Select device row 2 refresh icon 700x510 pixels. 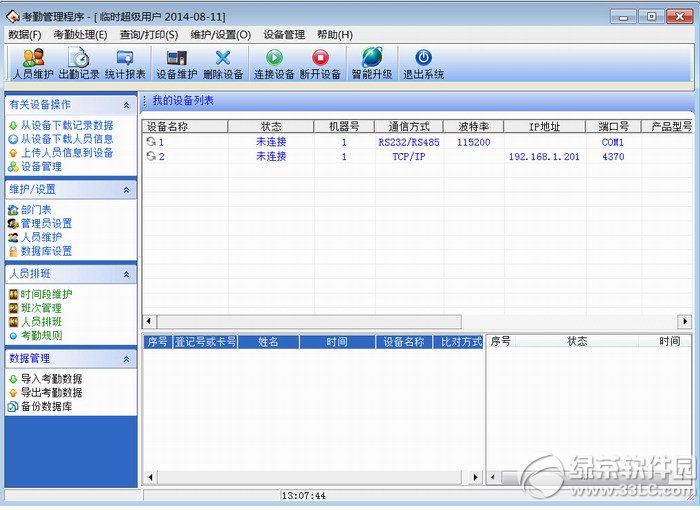coord(151,156)
